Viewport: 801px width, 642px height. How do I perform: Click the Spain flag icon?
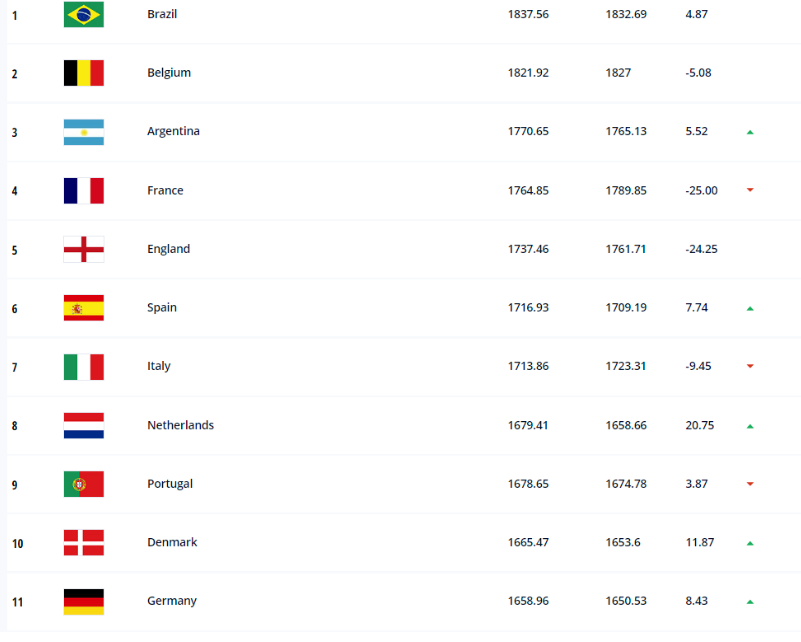83,308
